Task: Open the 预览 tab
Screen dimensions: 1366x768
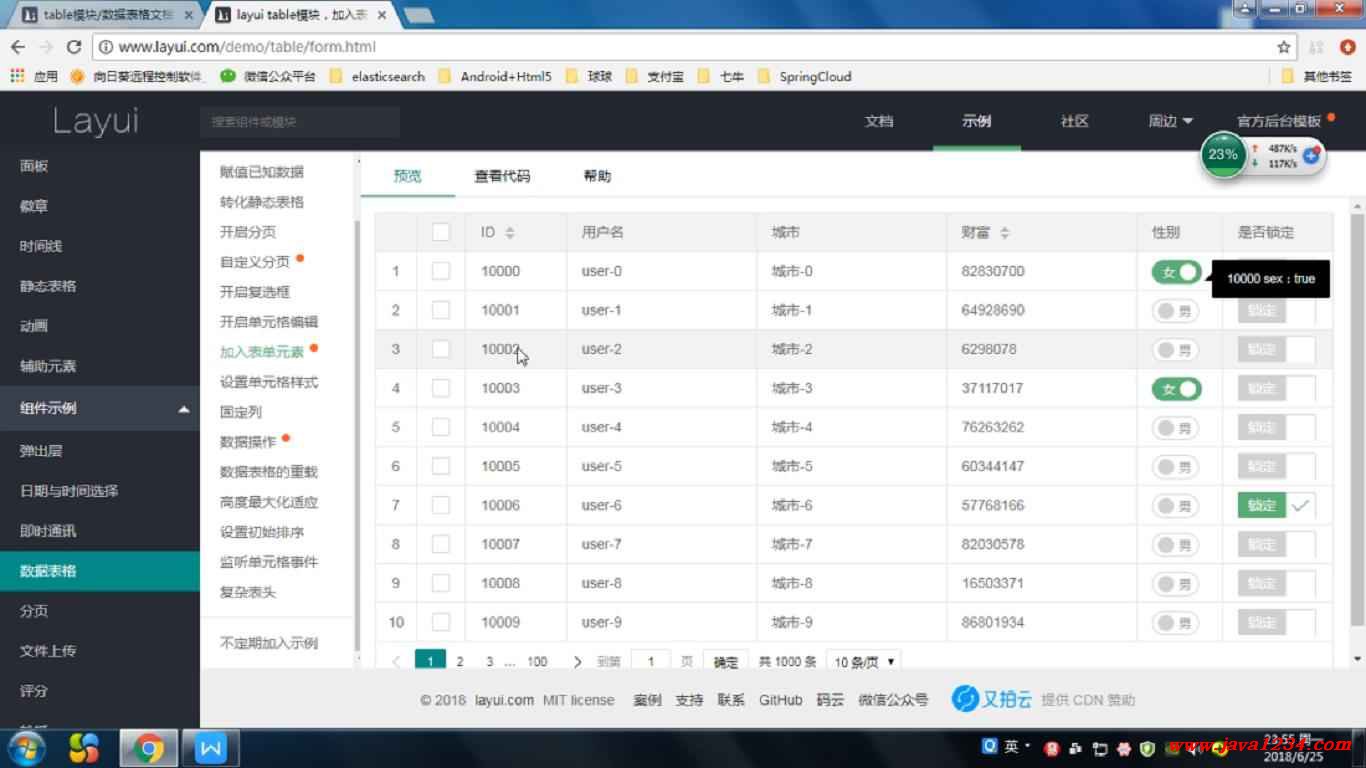Action: coord(408,176)
